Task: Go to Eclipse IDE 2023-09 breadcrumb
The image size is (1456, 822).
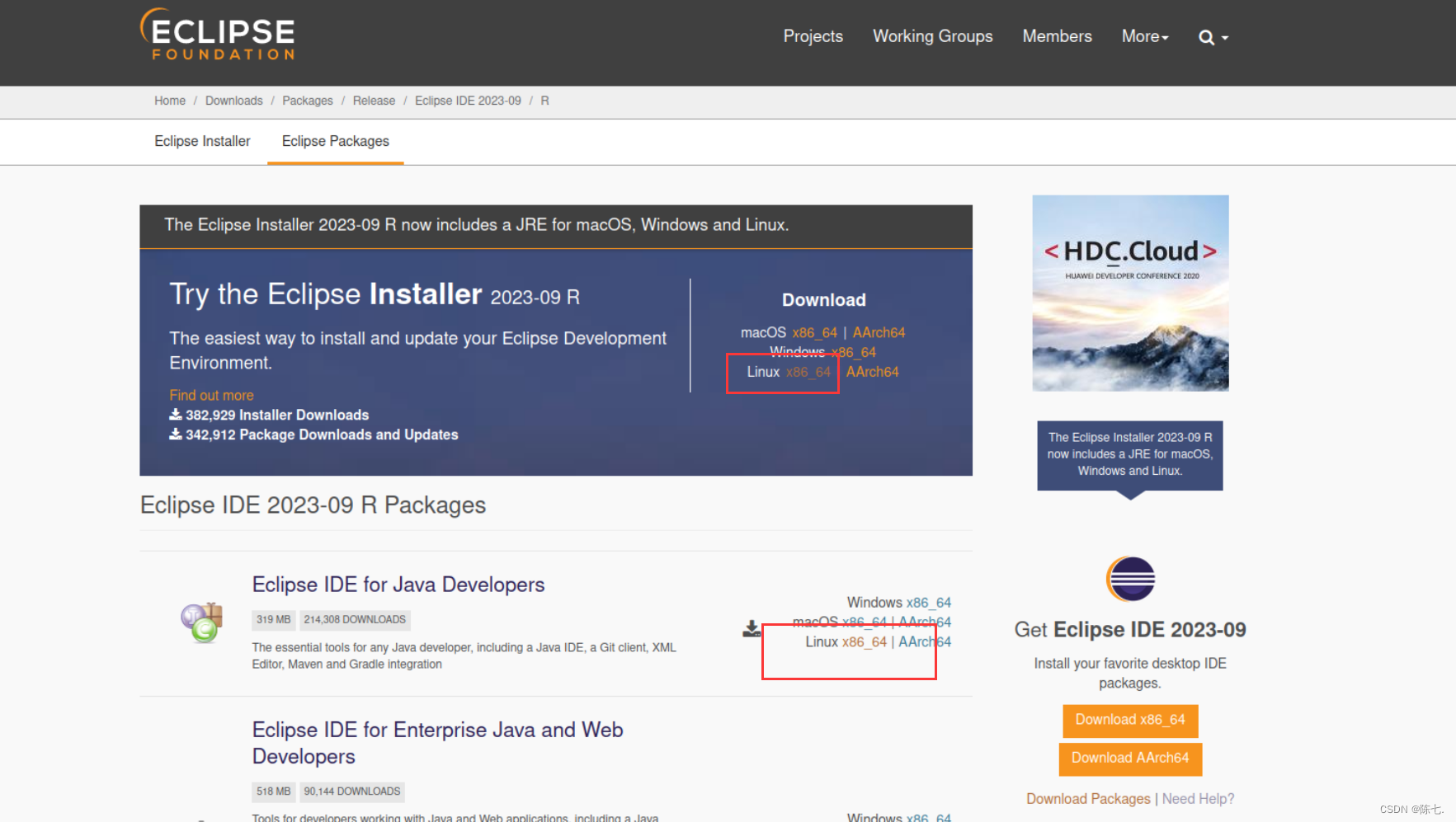Action: pyautogui.click(x=468, y=101)
